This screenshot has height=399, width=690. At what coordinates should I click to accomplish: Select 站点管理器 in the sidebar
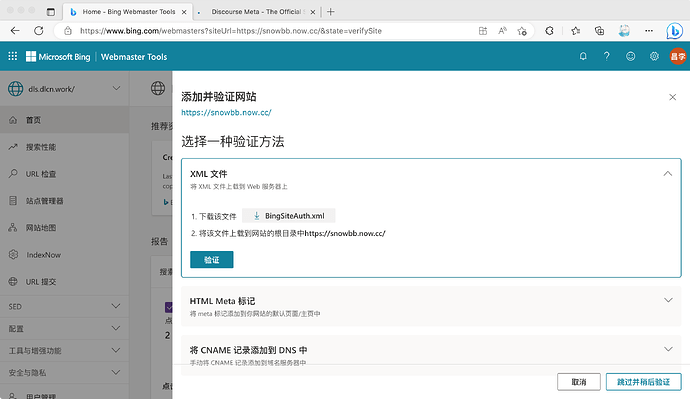tap(64, 201)
